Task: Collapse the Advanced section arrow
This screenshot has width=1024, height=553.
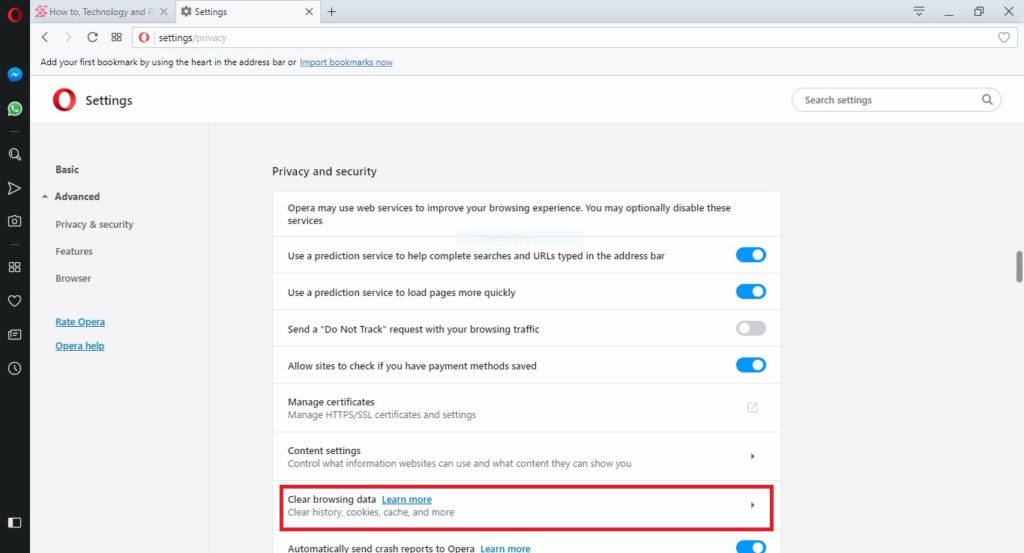Action: pyautogui.click(x=44, y=197)
